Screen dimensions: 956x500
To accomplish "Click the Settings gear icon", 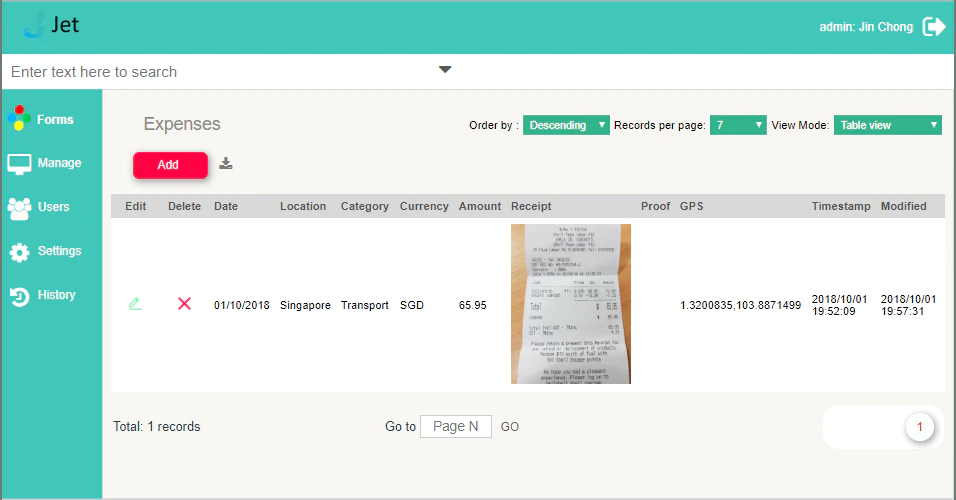I will tap(19, 252).
